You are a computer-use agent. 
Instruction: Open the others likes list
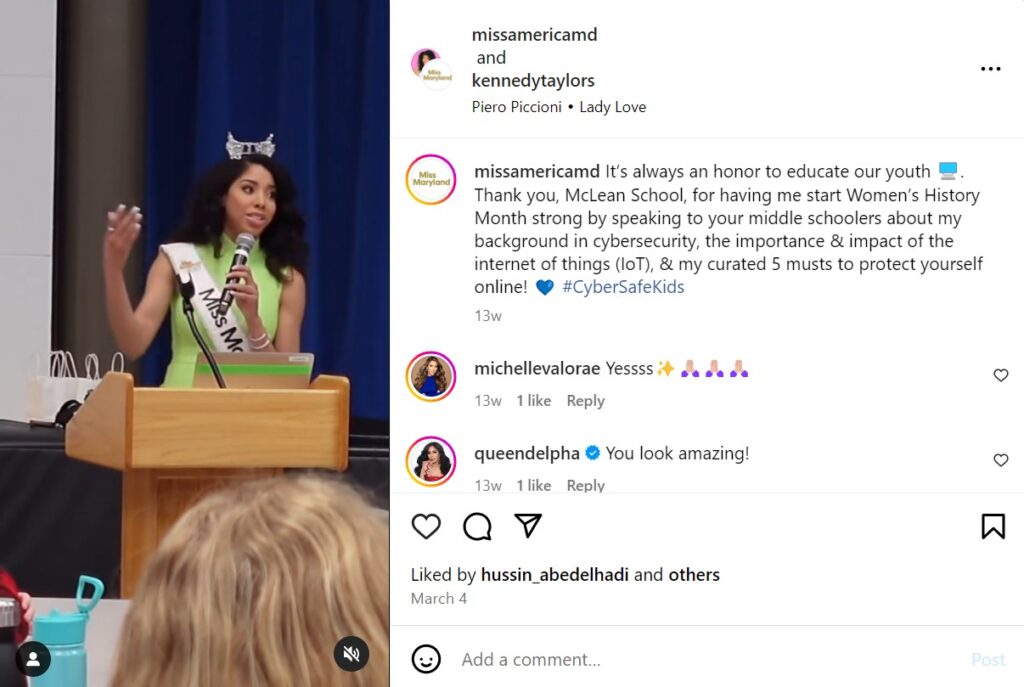click(x=694, y=575)
